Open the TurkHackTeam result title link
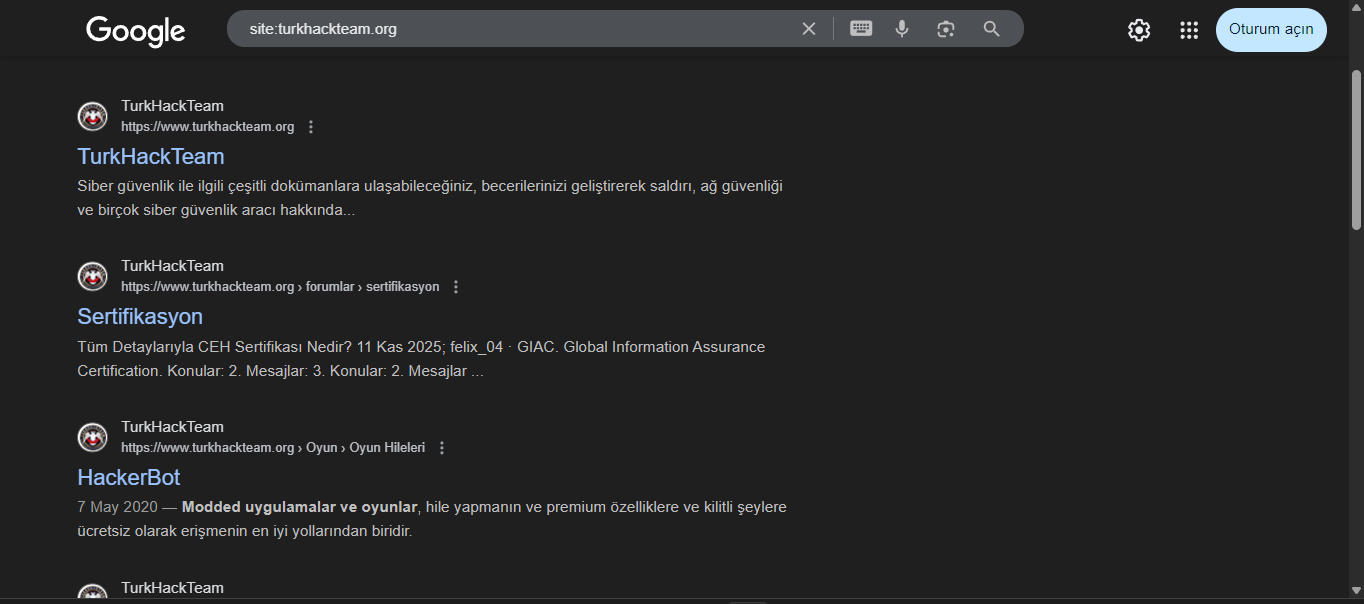 tap(151, 156)
